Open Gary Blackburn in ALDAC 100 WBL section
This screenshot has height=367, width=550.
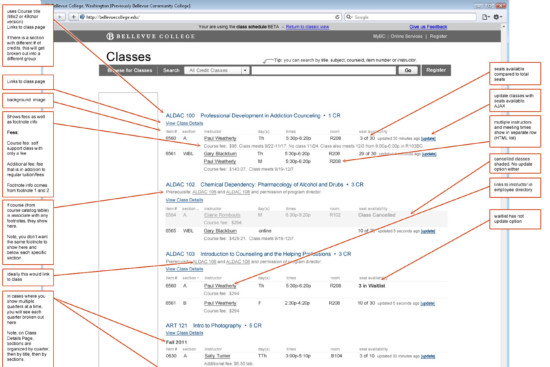220,154
